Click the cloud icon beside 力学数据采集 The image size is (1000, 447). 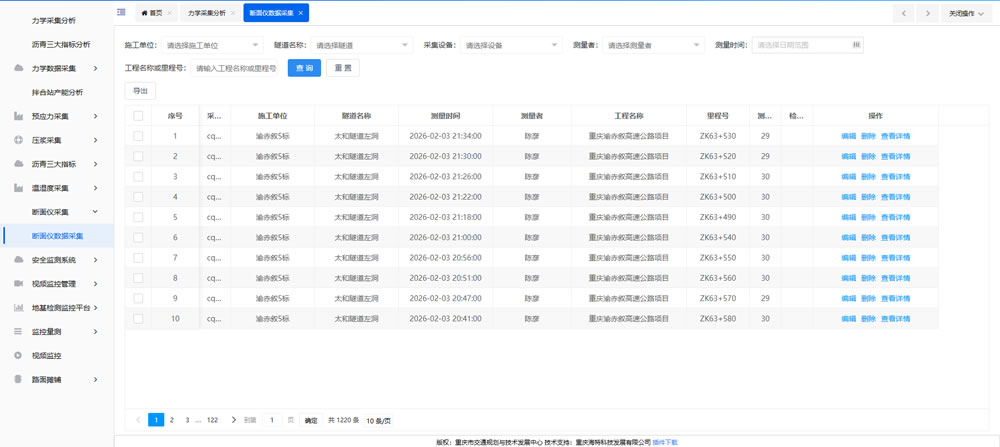click(18, 68)
